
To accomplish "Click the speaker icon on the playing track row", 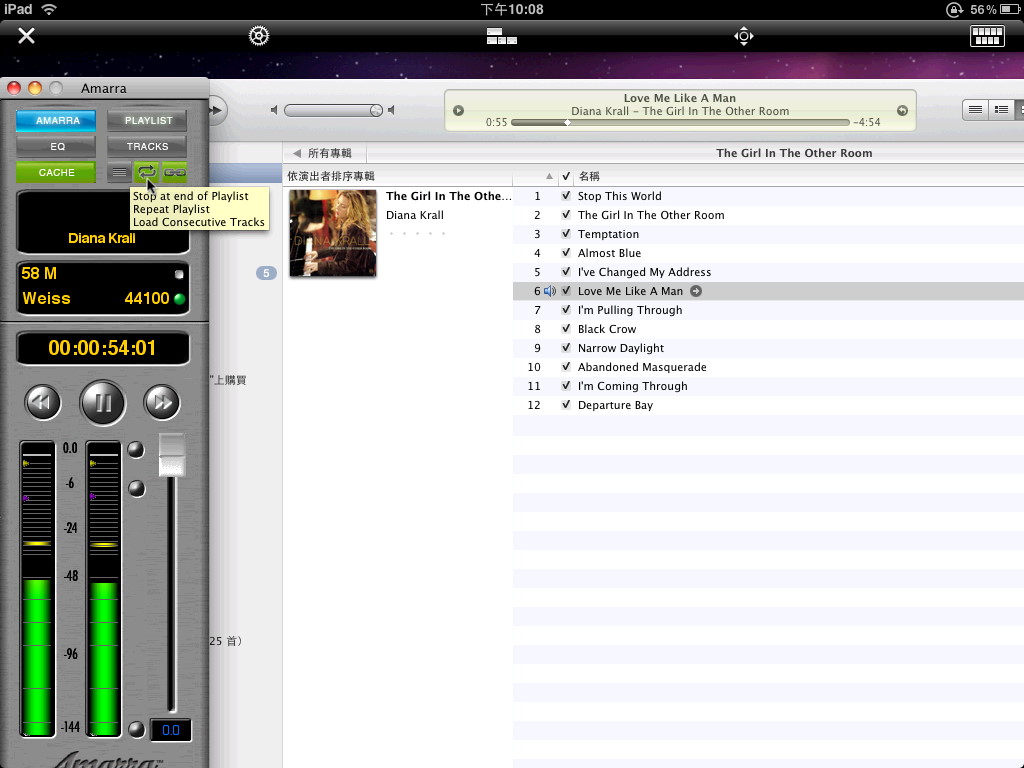I will pos(550,291).
